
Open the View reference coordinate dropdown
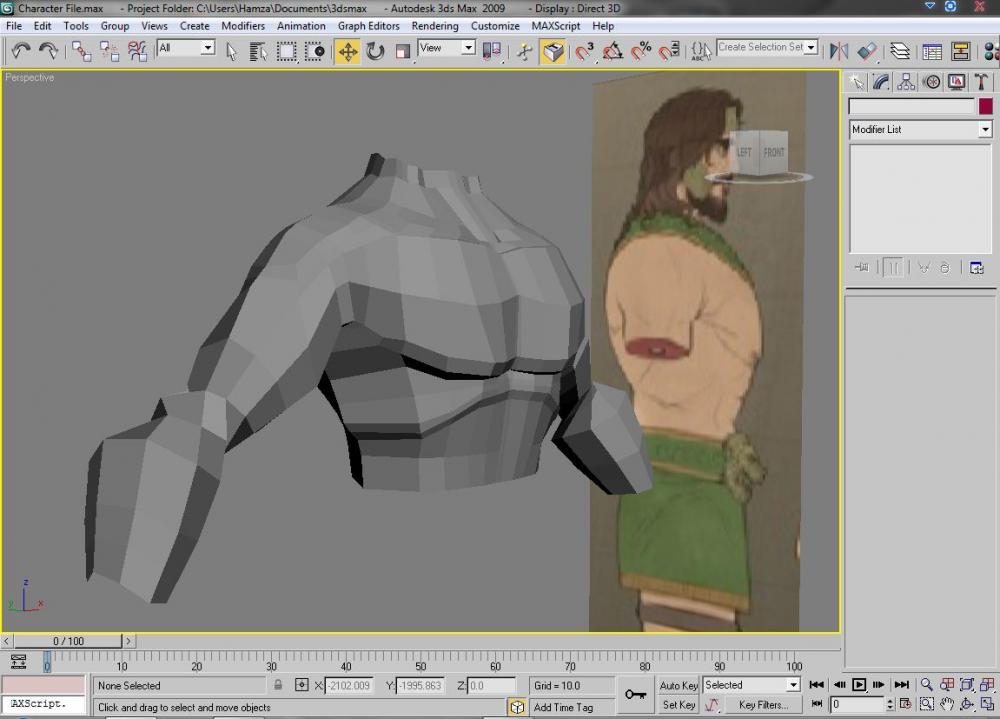(467, 48)
